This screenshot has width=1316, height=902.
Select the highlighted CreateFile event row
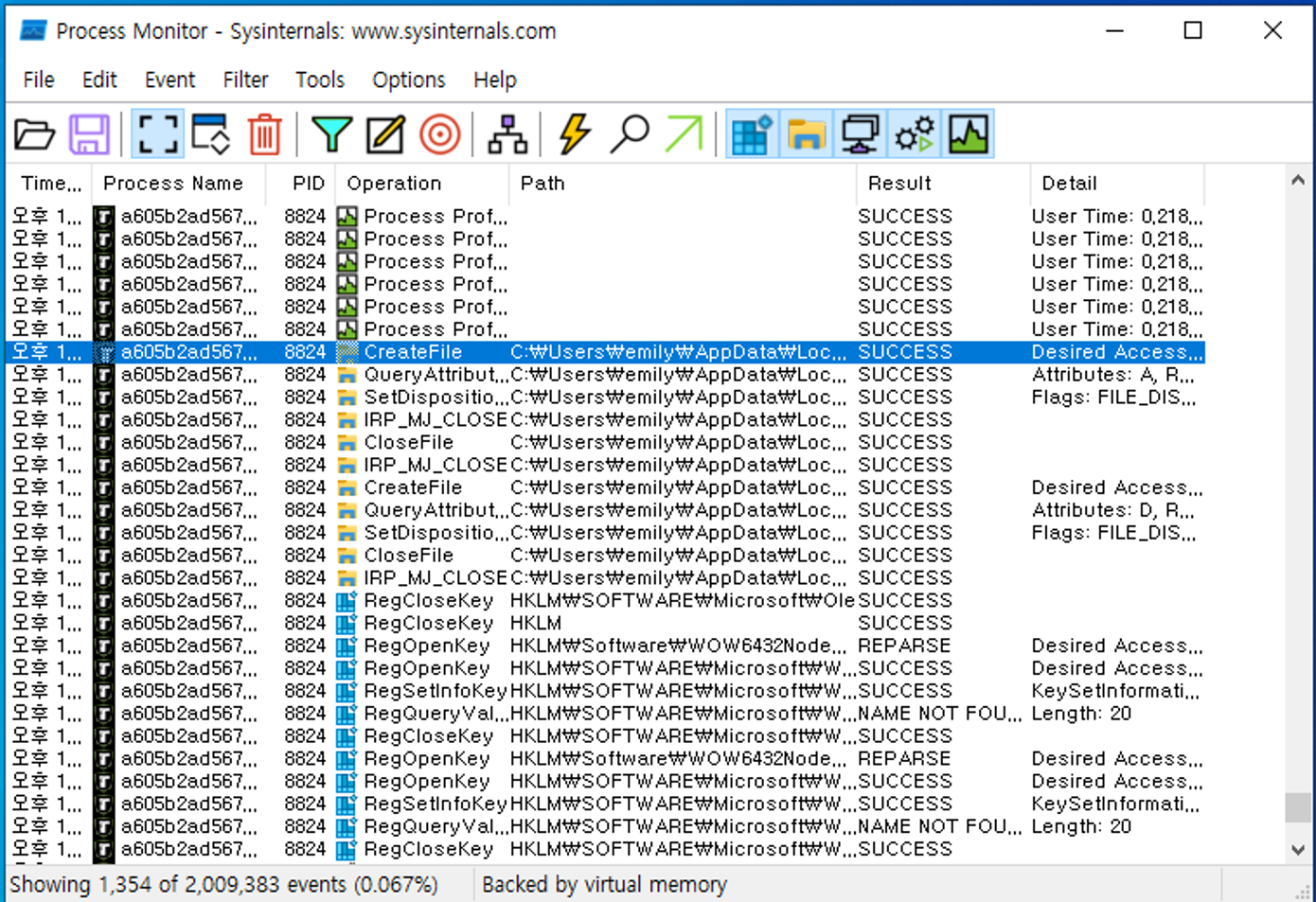click(606, 352)
